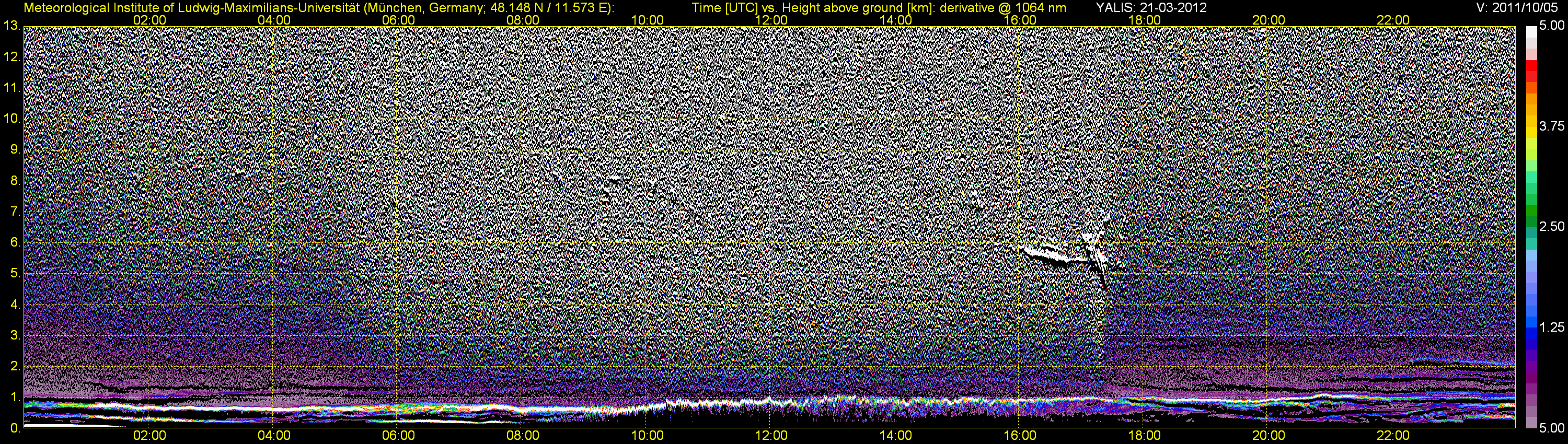The image size is (1568, 444).
Task: Click the 18:00 label on the upper time axis
Action: click(x=1144, y=20)
